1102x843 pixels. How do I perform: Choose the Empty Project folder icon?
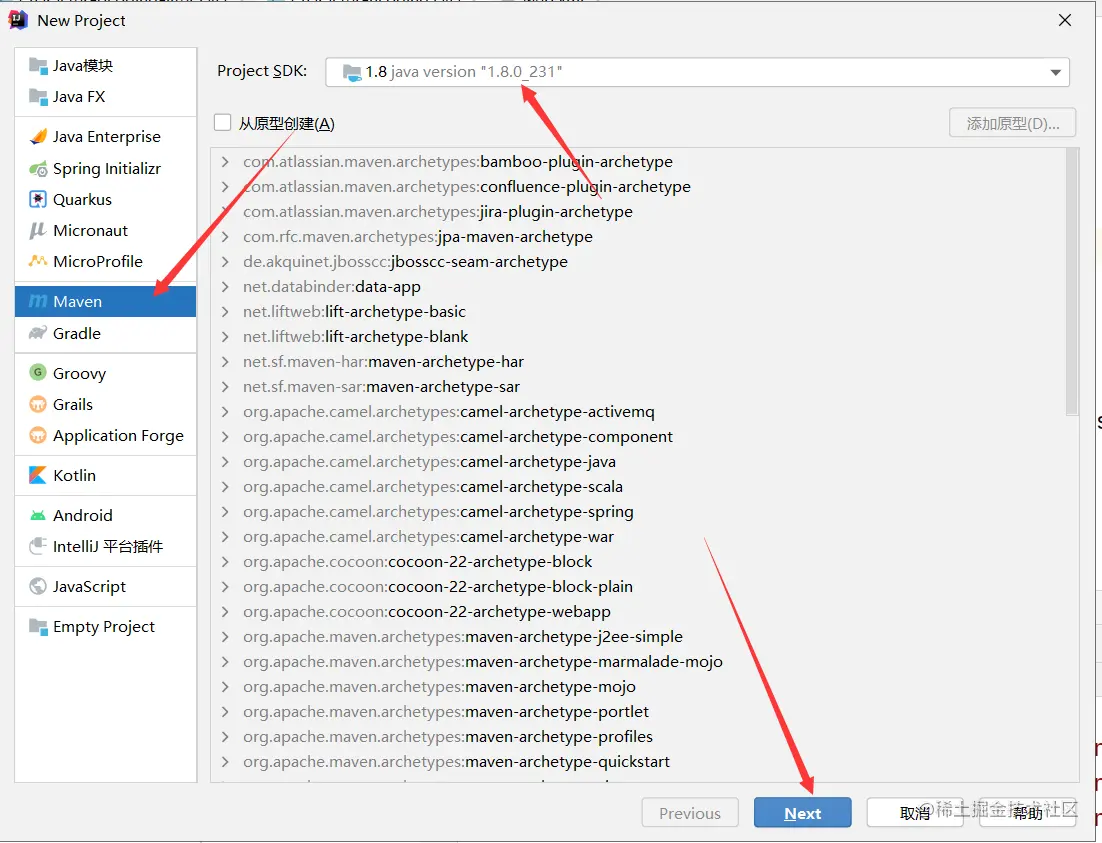click(x=38, y=626)
